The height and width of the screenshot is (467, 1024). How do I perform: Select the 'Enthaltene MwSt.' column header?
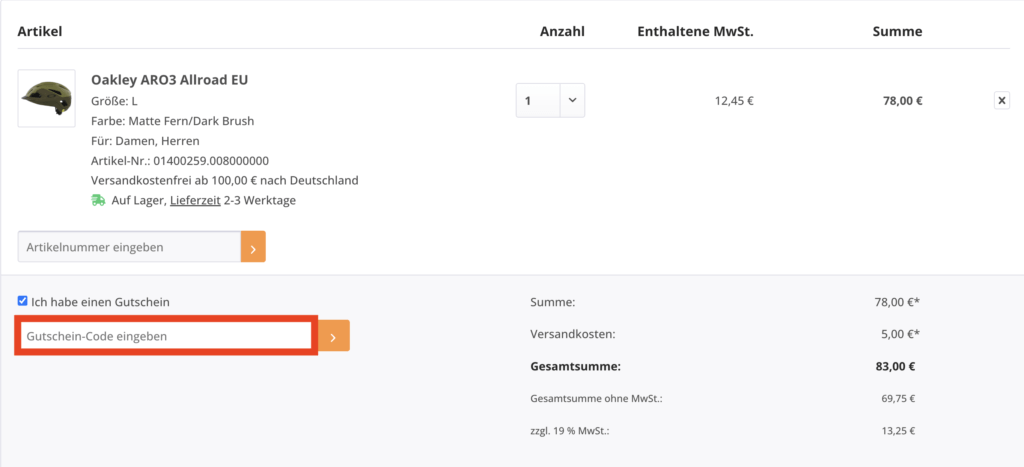[696, 31]
